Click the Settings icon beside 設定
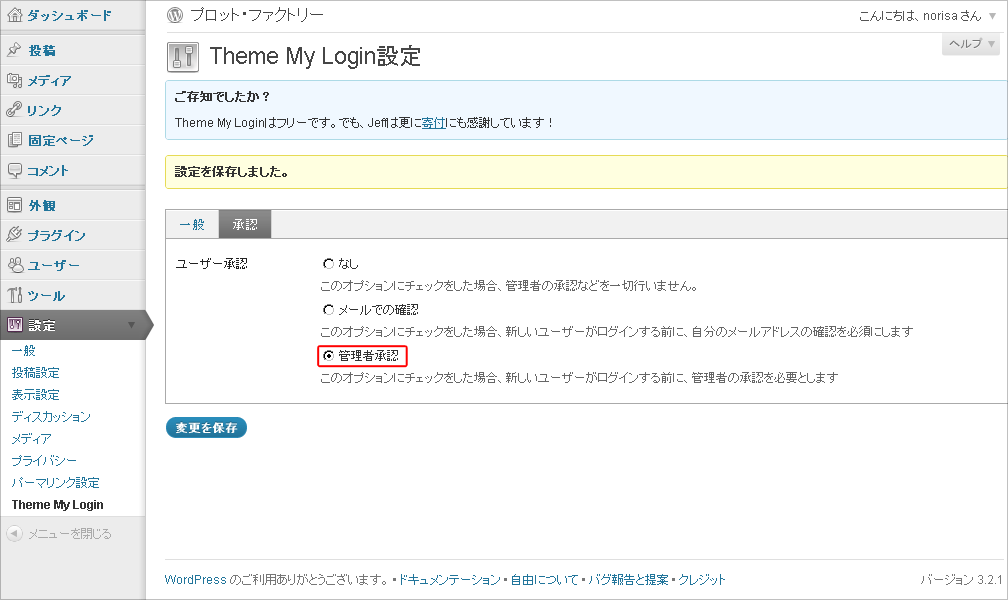Viewport: 1008px width, 600px height. pyautogui.click(x=14, y=325)
